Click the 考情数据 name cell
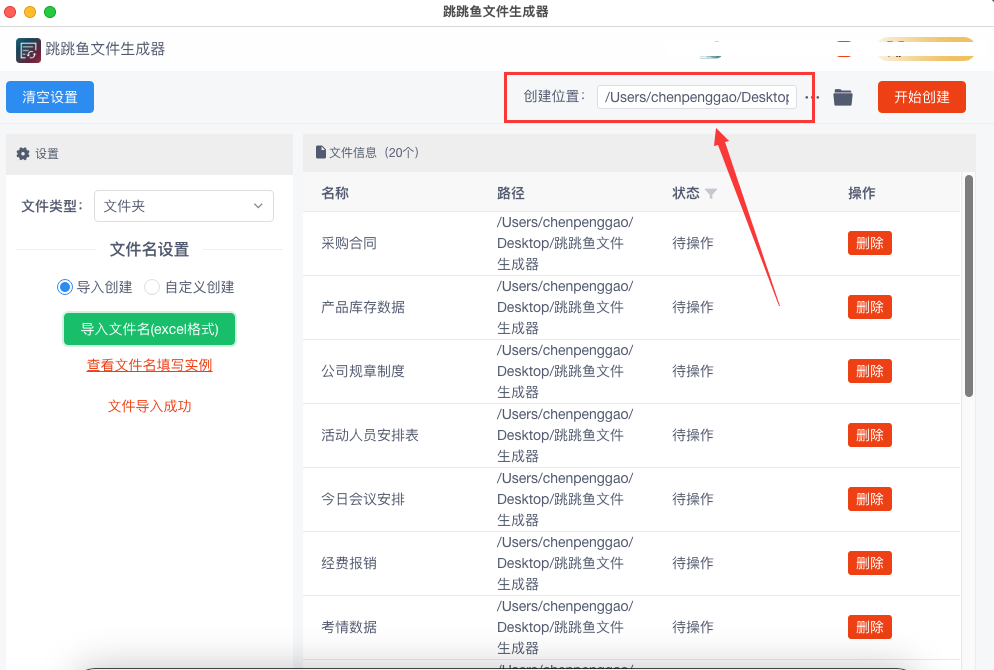Screen dimensions: 994x670 [x=349, y=627]
